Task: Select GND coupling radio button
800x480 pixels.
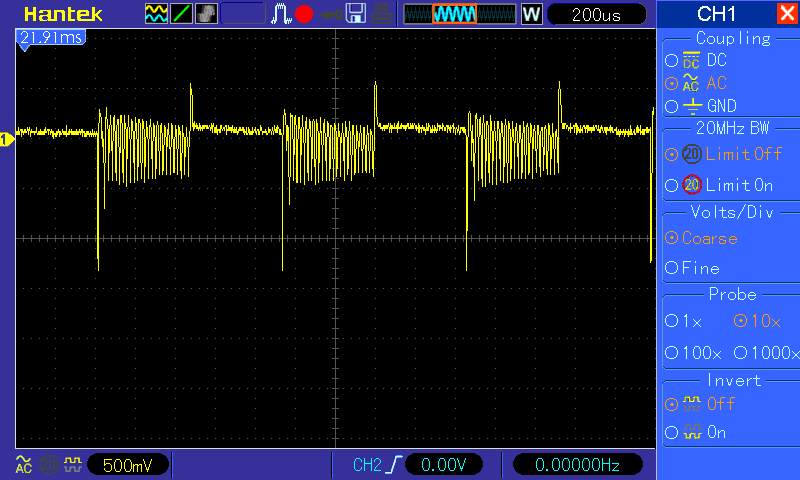Action: pos(671,106)
